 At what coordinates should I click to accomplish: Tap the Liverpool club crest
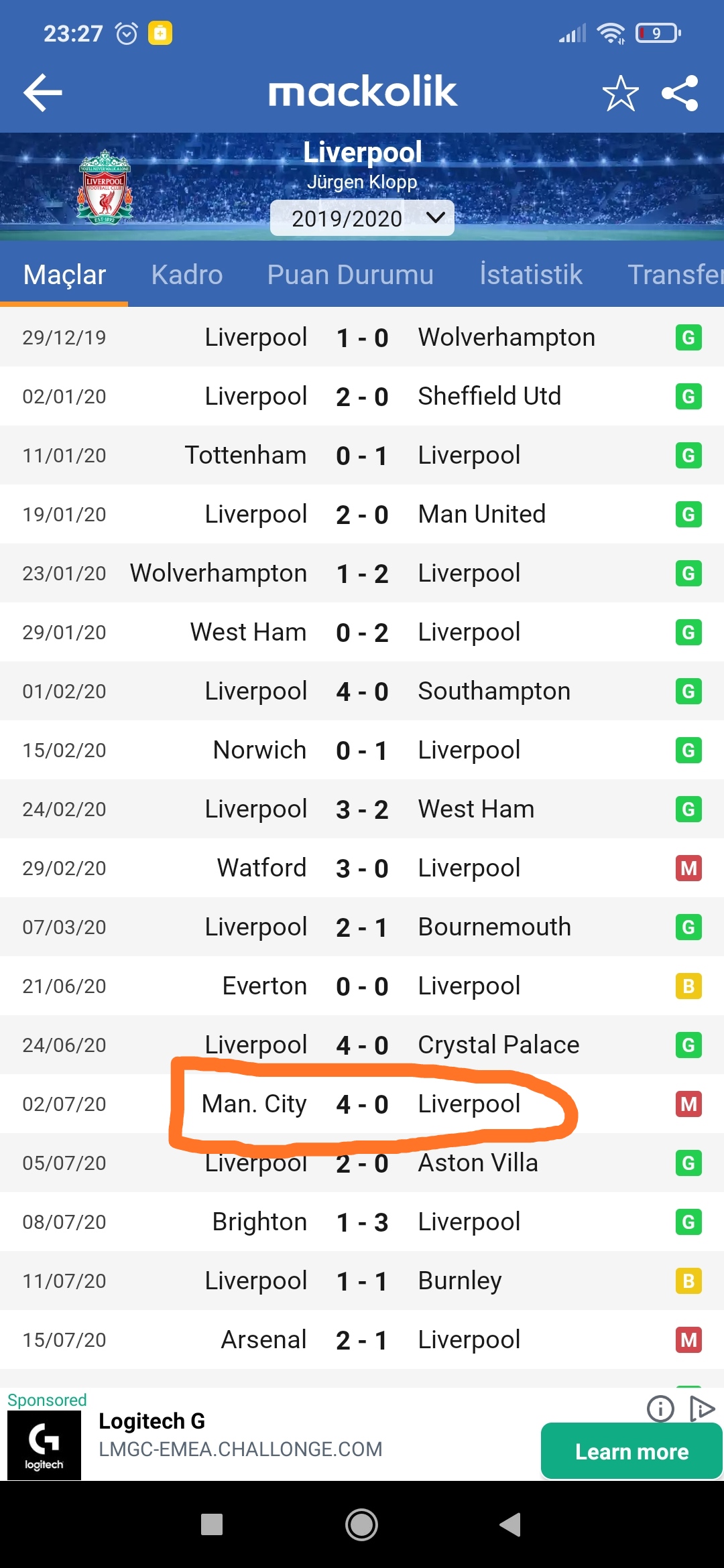tap(105, 187)
